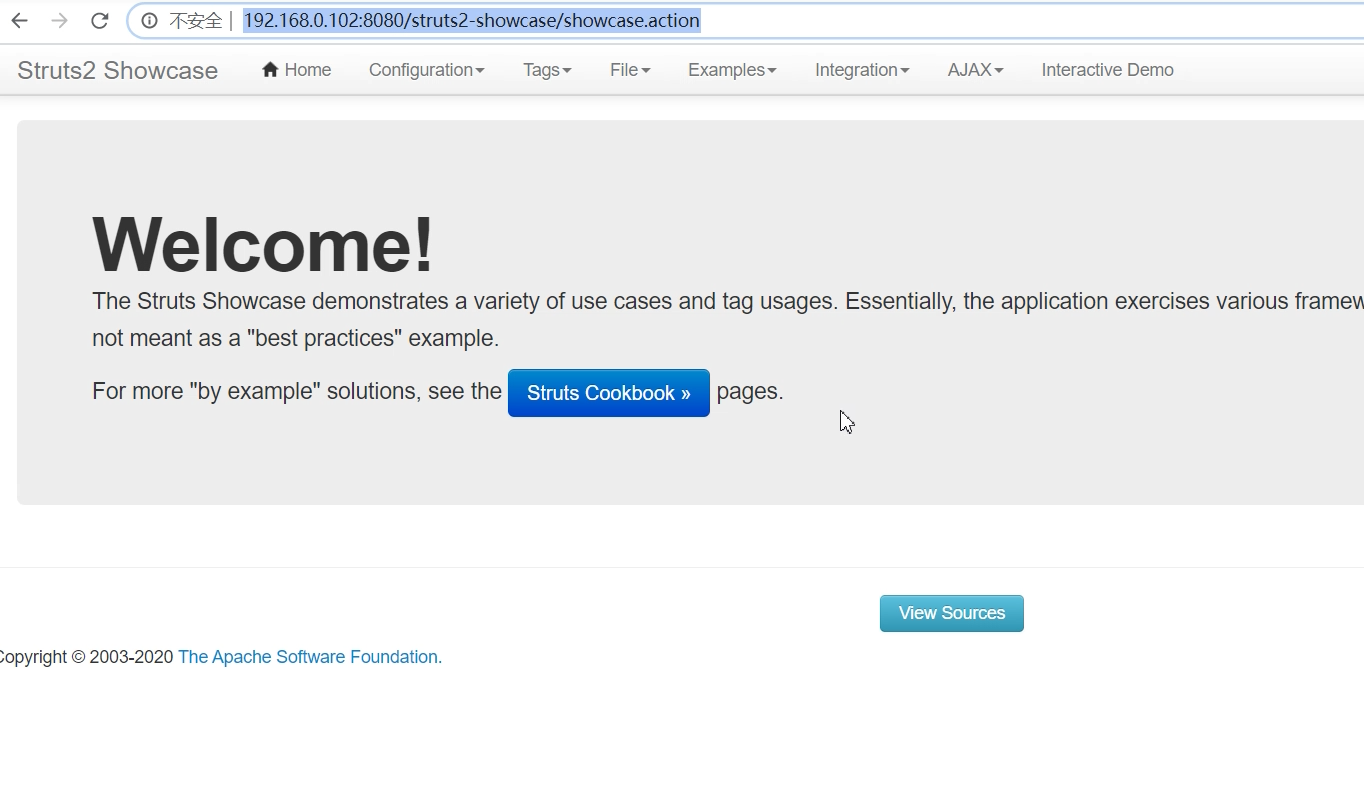Expand the Configuration dropdown menu

427,70
